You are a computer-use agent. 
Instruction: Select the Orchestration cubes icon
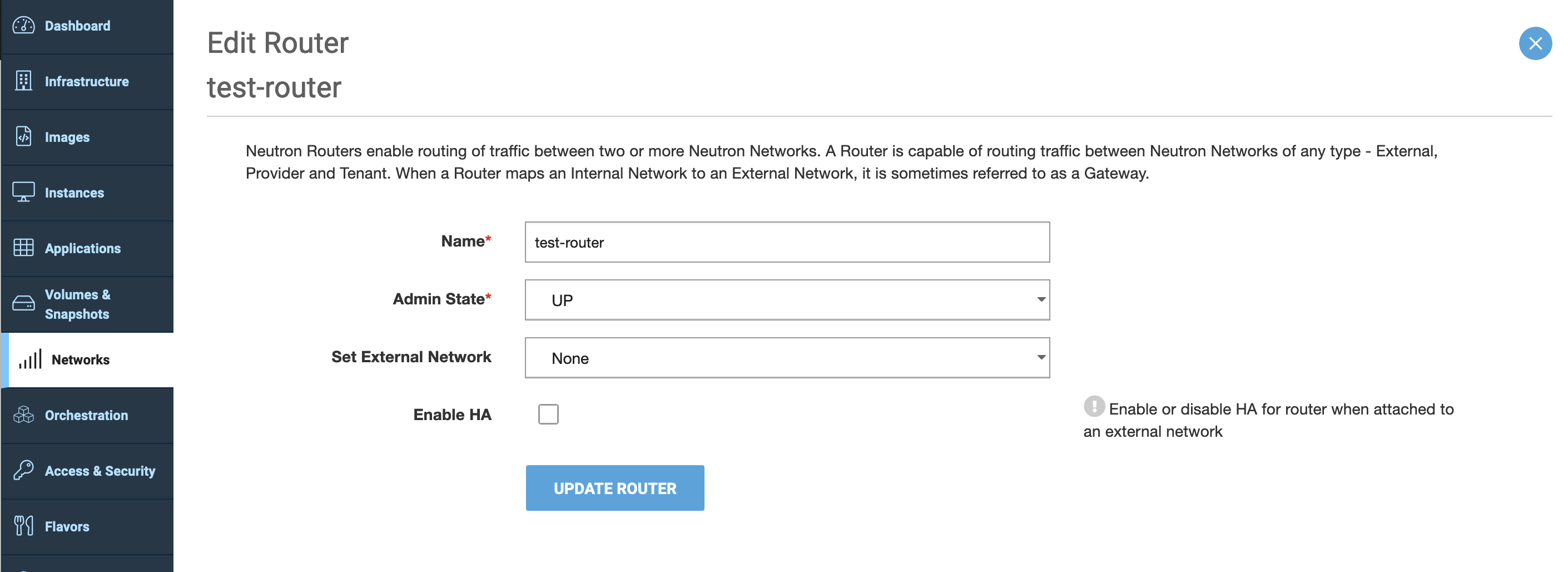point(24,415)
